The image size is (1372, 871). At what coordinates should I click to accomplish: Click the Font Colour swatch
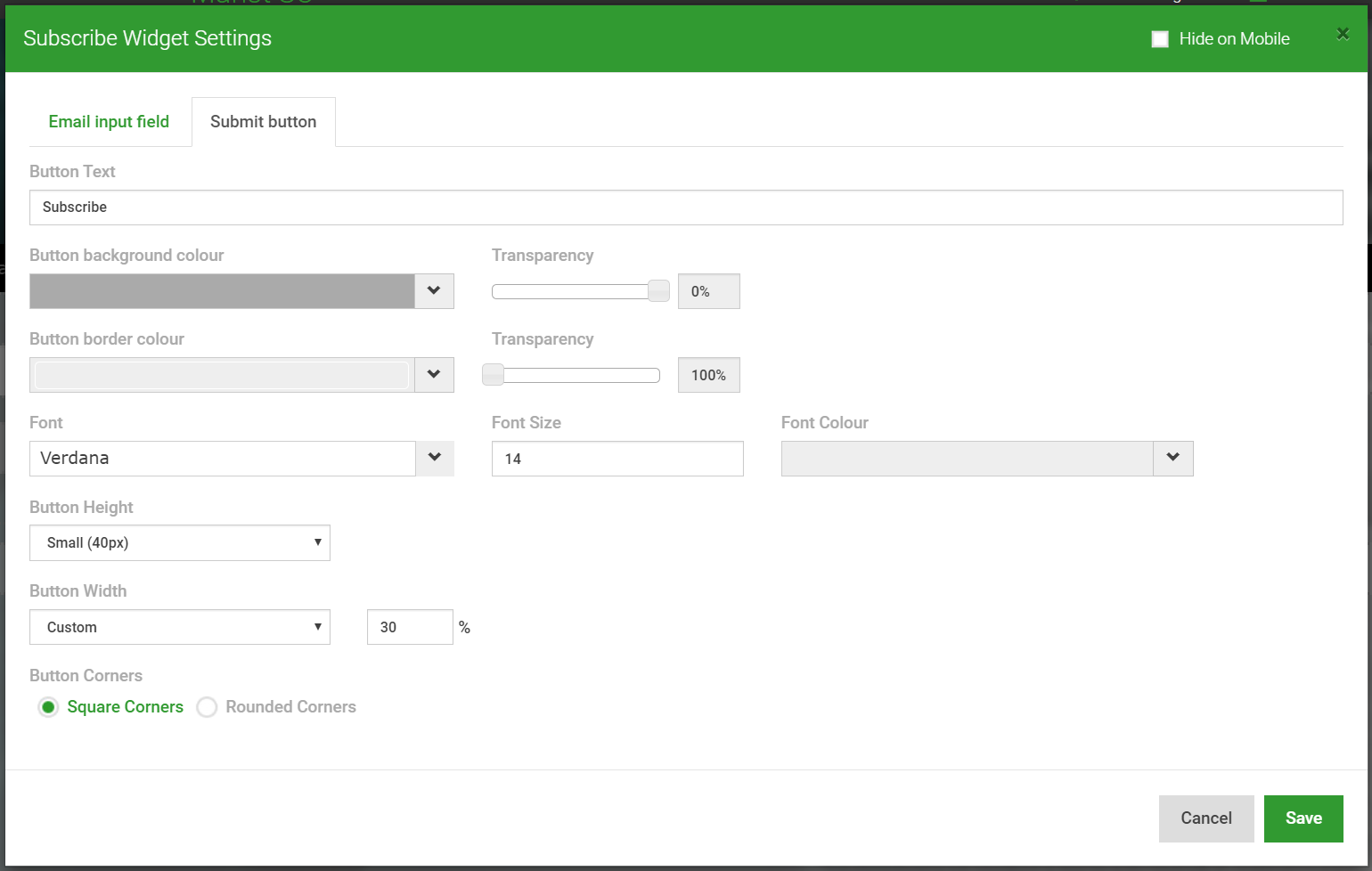pyautogui.click(x=968, y=459)
